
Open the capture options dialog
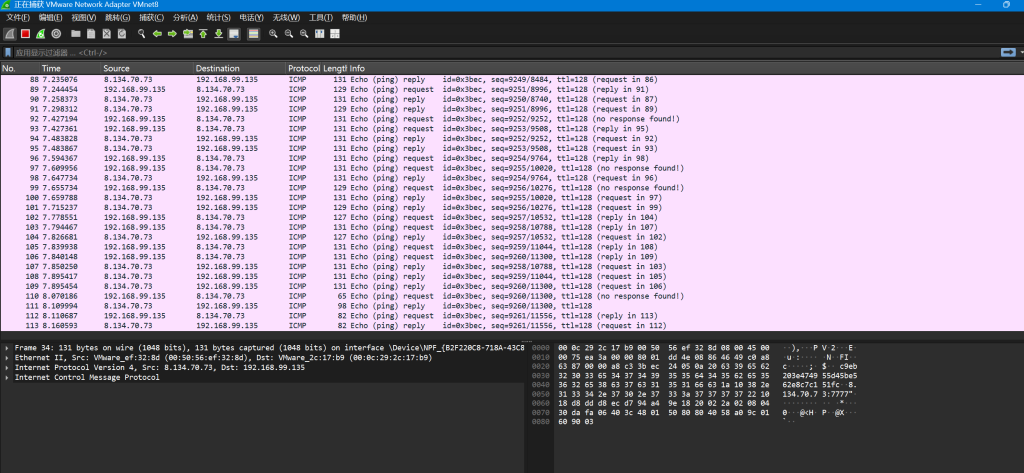57,33
